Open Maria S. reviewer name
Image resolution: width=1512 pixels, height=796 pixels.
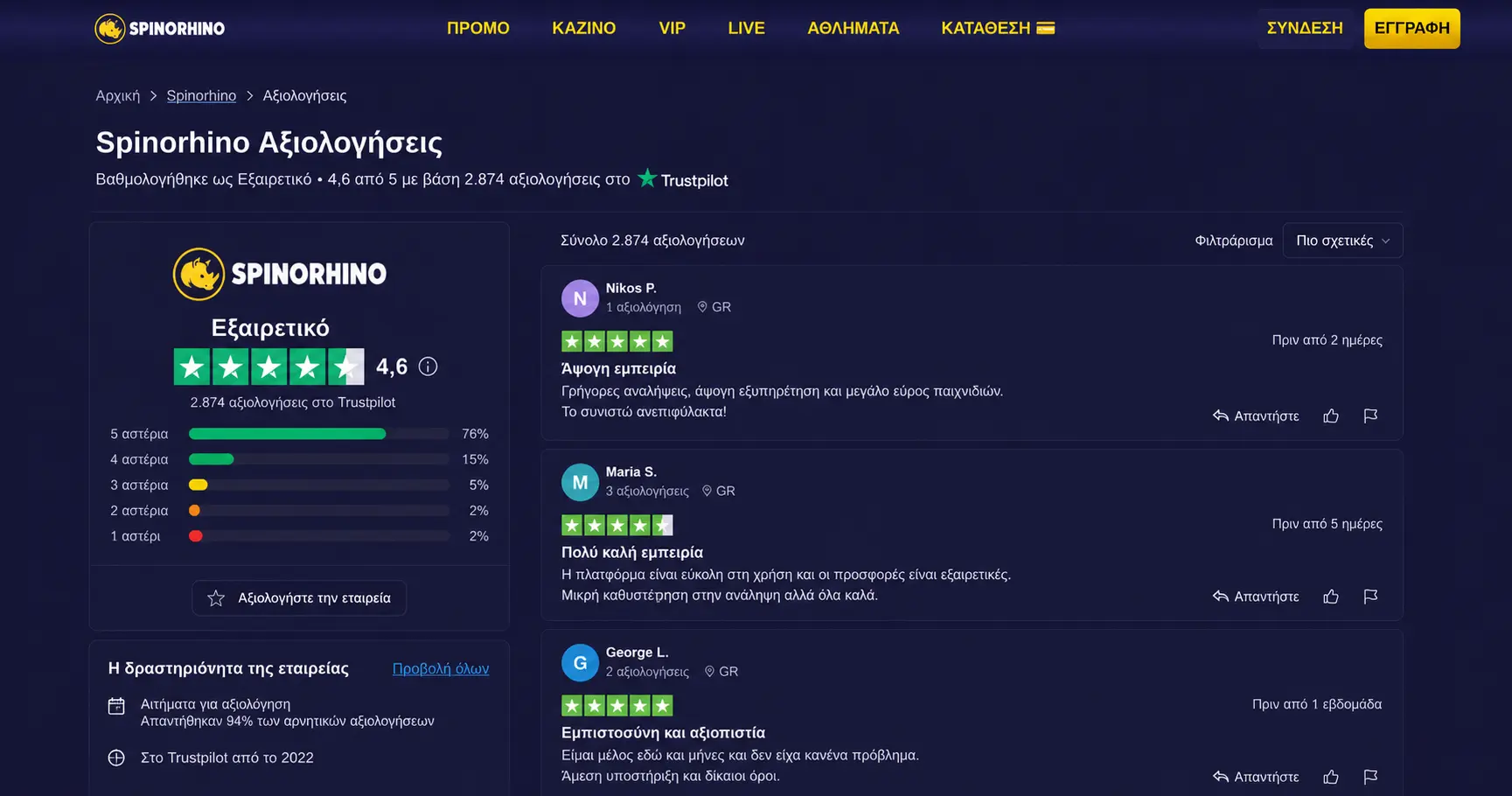tap(631, 471)
